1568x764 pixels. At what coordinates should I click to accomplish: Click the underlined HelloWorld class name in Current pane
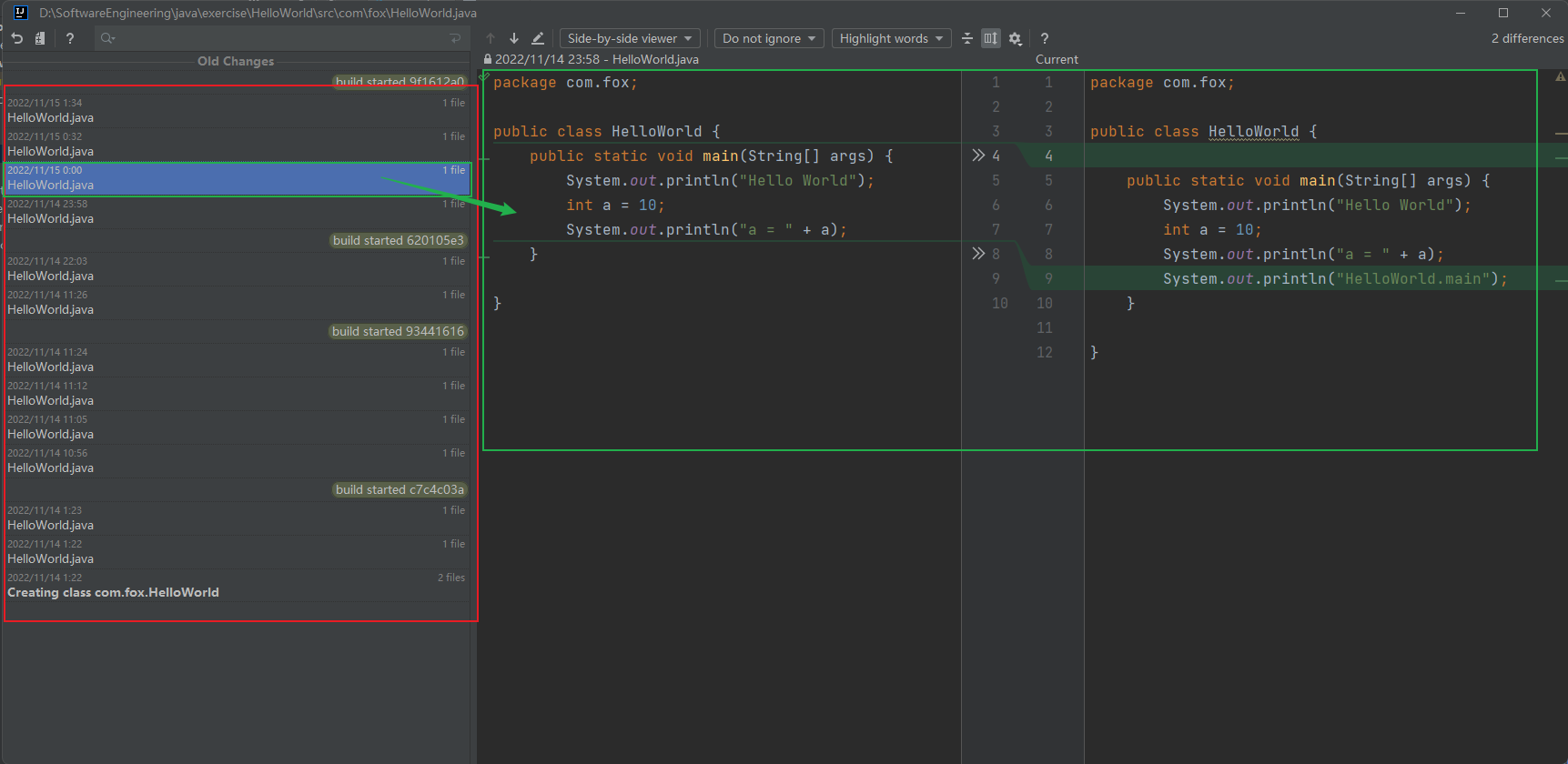point(1253,131)
